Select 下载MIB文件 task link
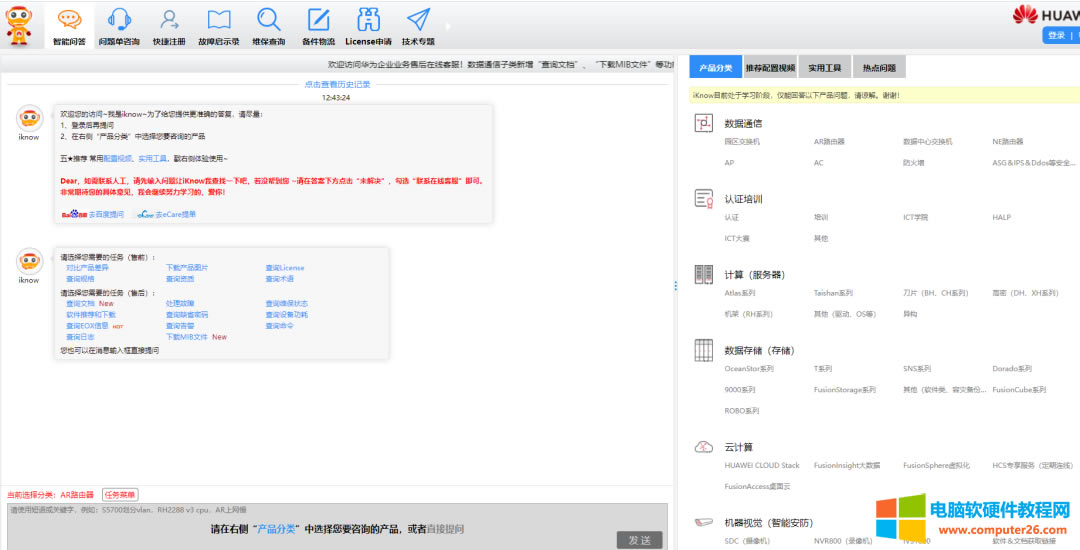The height and width of the screenshot is (550, 1080). click(187, 337)
